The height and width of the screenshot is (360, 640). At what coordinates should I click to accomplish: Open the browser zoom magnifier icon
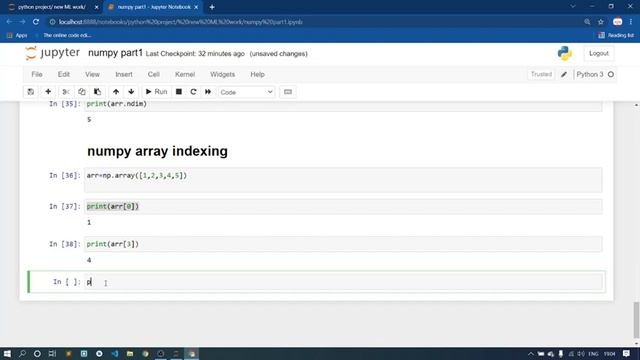(587, 22)
